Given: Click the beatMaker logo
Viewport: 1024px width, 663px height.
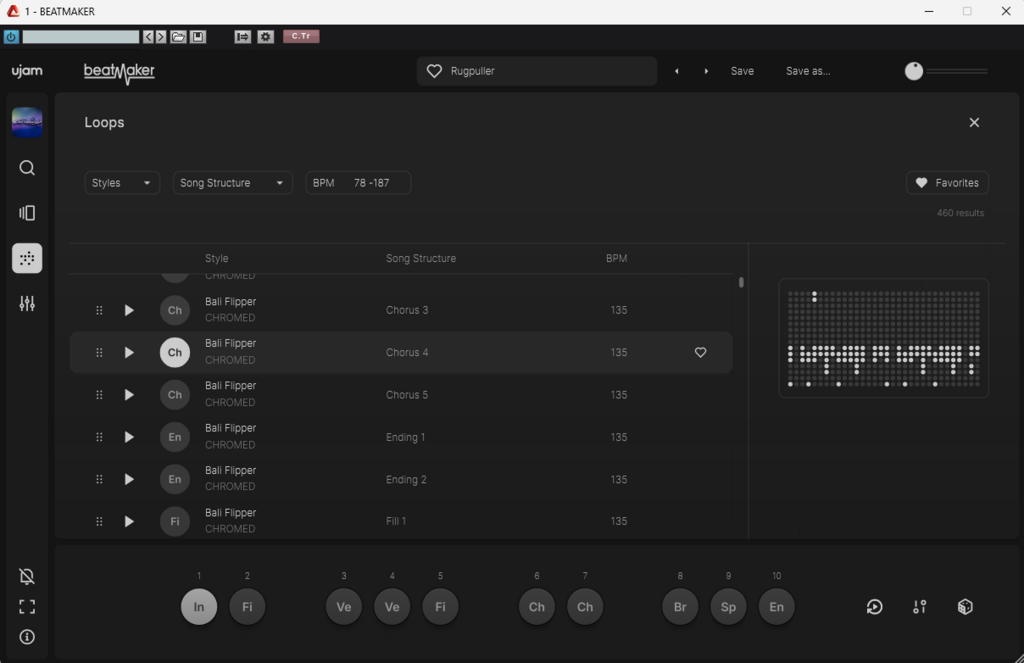Looking at the screenshot, I should (x=120, y=72).
